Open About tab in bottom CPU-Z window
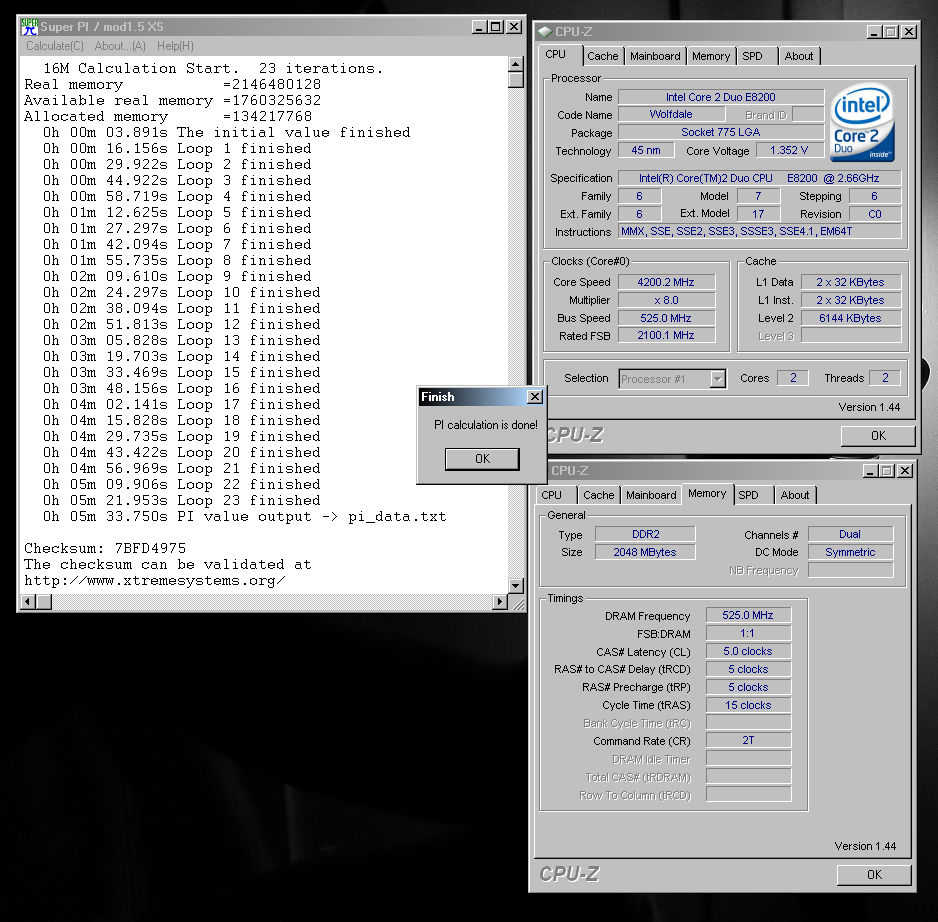The height and width of the screenshot is (922, 938). 794,495
